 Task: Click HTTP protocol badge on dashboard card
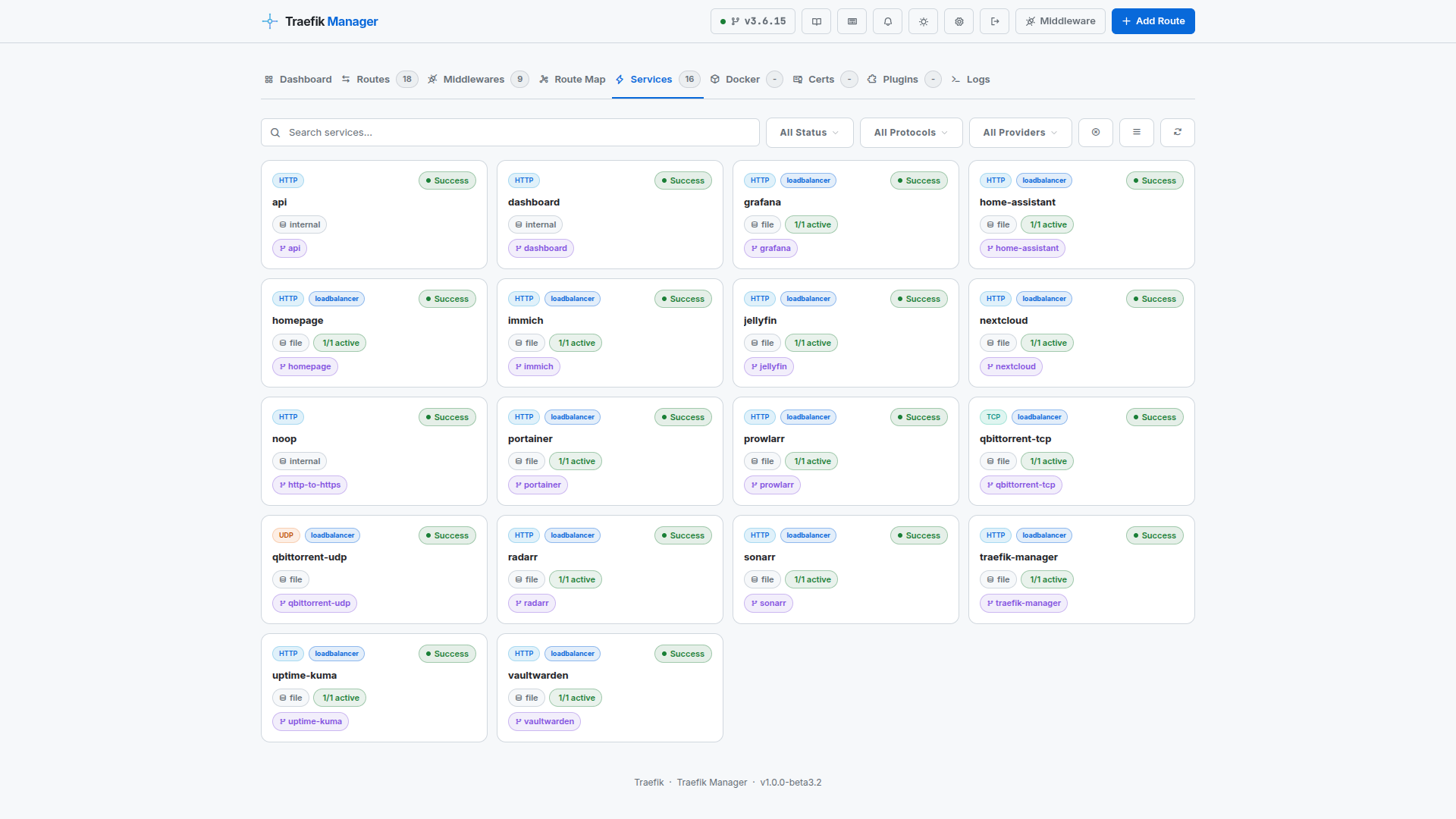[524, 180]
